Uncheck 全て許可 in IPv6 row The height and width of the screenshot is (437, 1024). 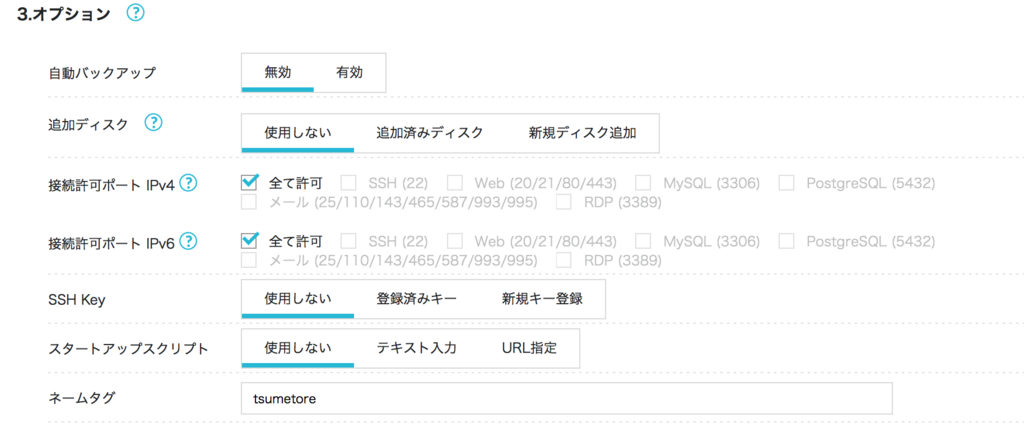tap(249, 241)
